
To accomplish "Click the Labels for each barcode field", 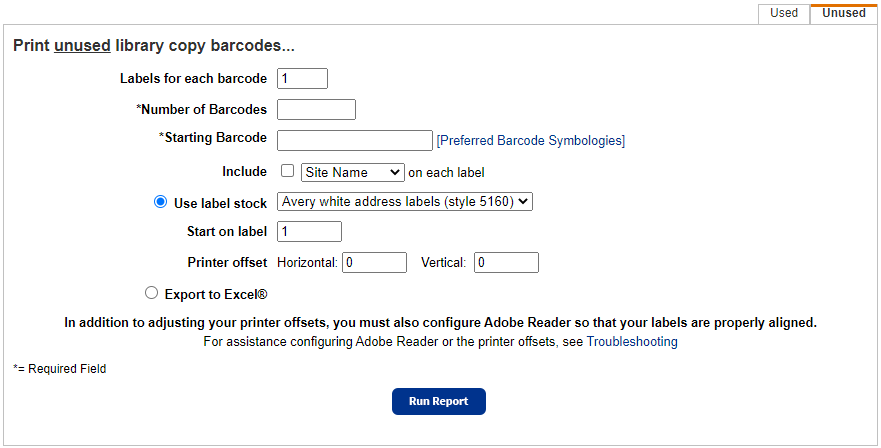I will click(302, 78).
